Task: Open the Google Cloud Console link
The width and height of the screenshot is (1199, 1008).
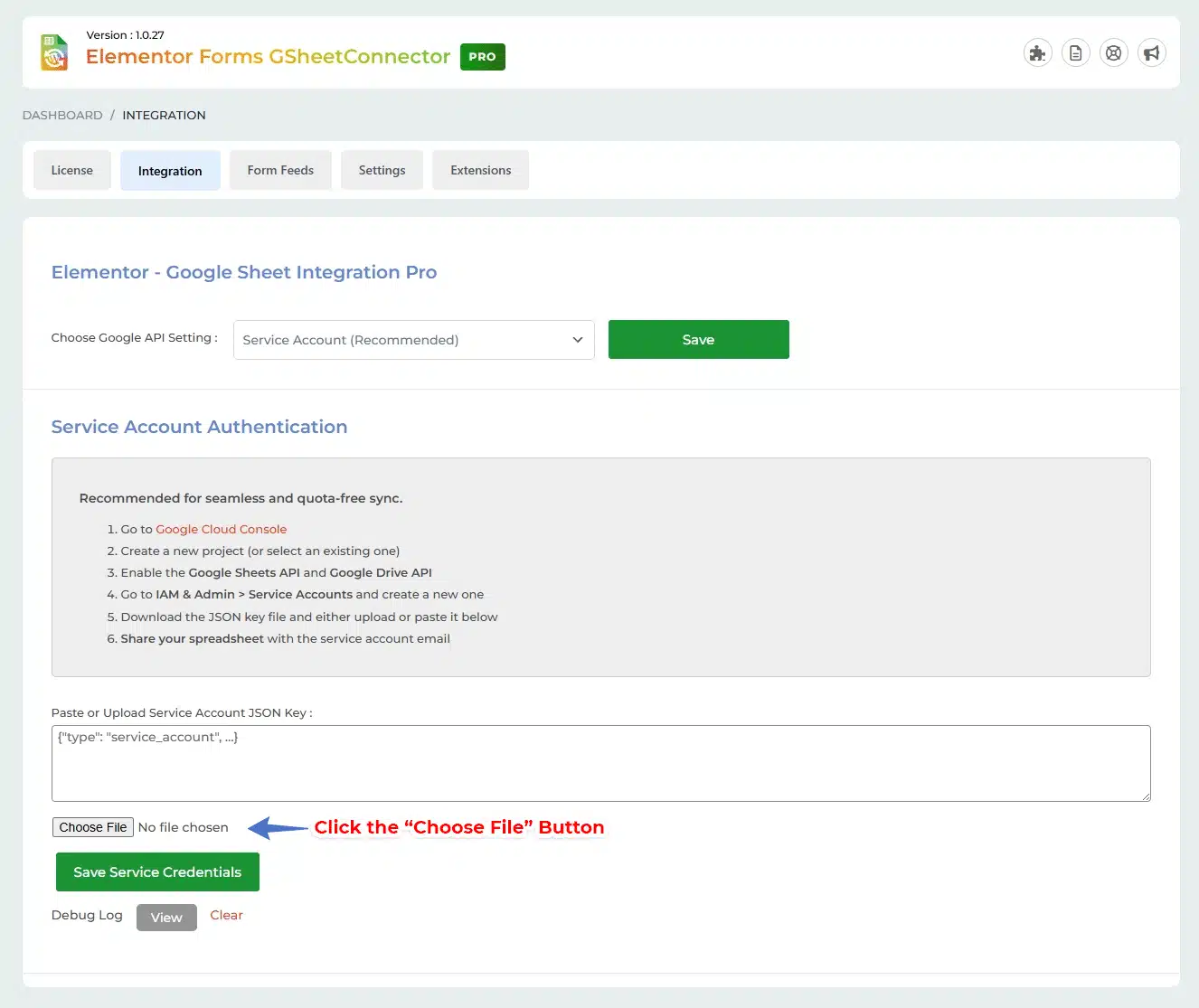Action: [x=221, y=530]
